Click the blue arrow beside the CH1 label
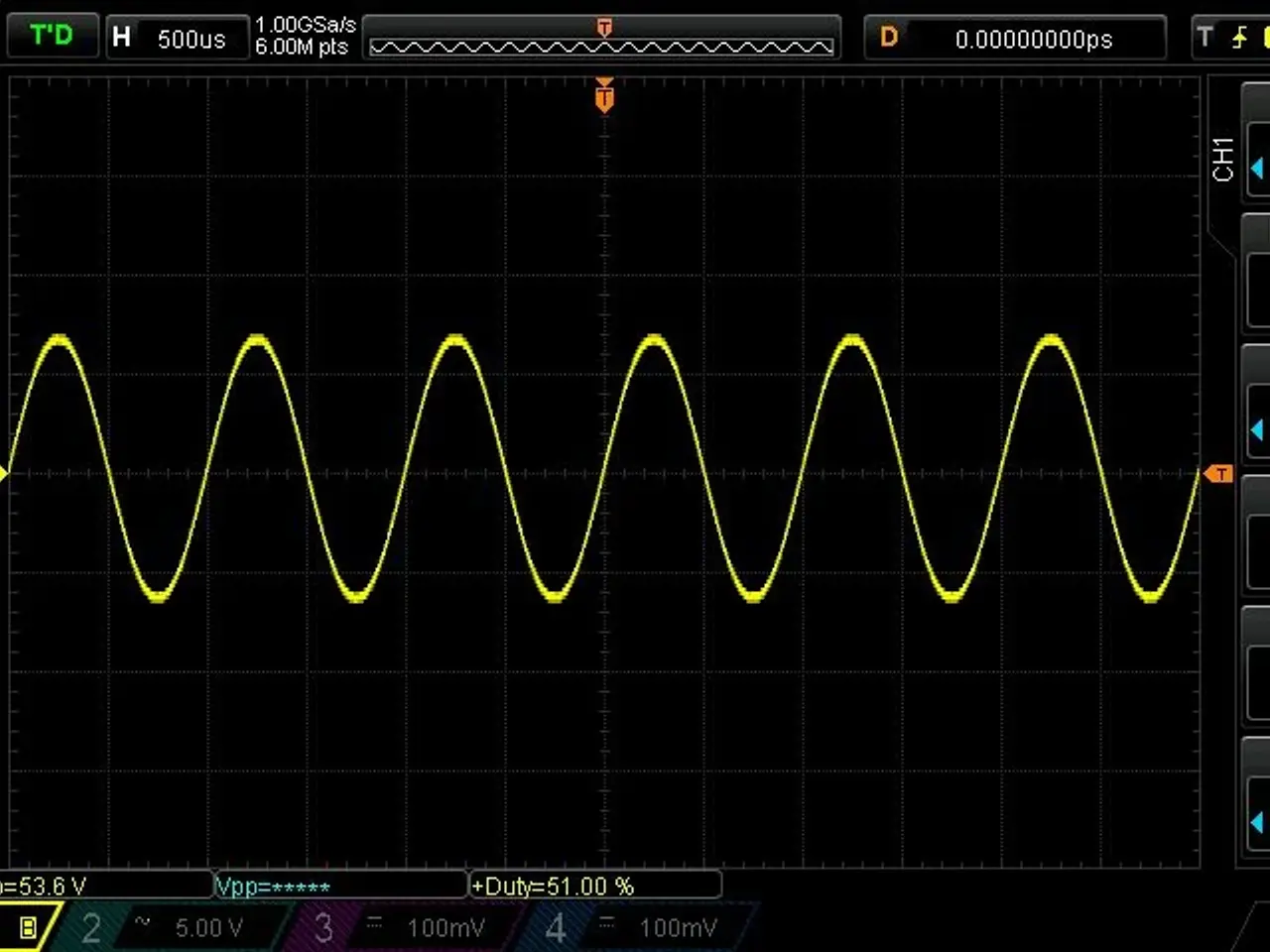This screenshot has width=1270, height=952. (1256, 168)
